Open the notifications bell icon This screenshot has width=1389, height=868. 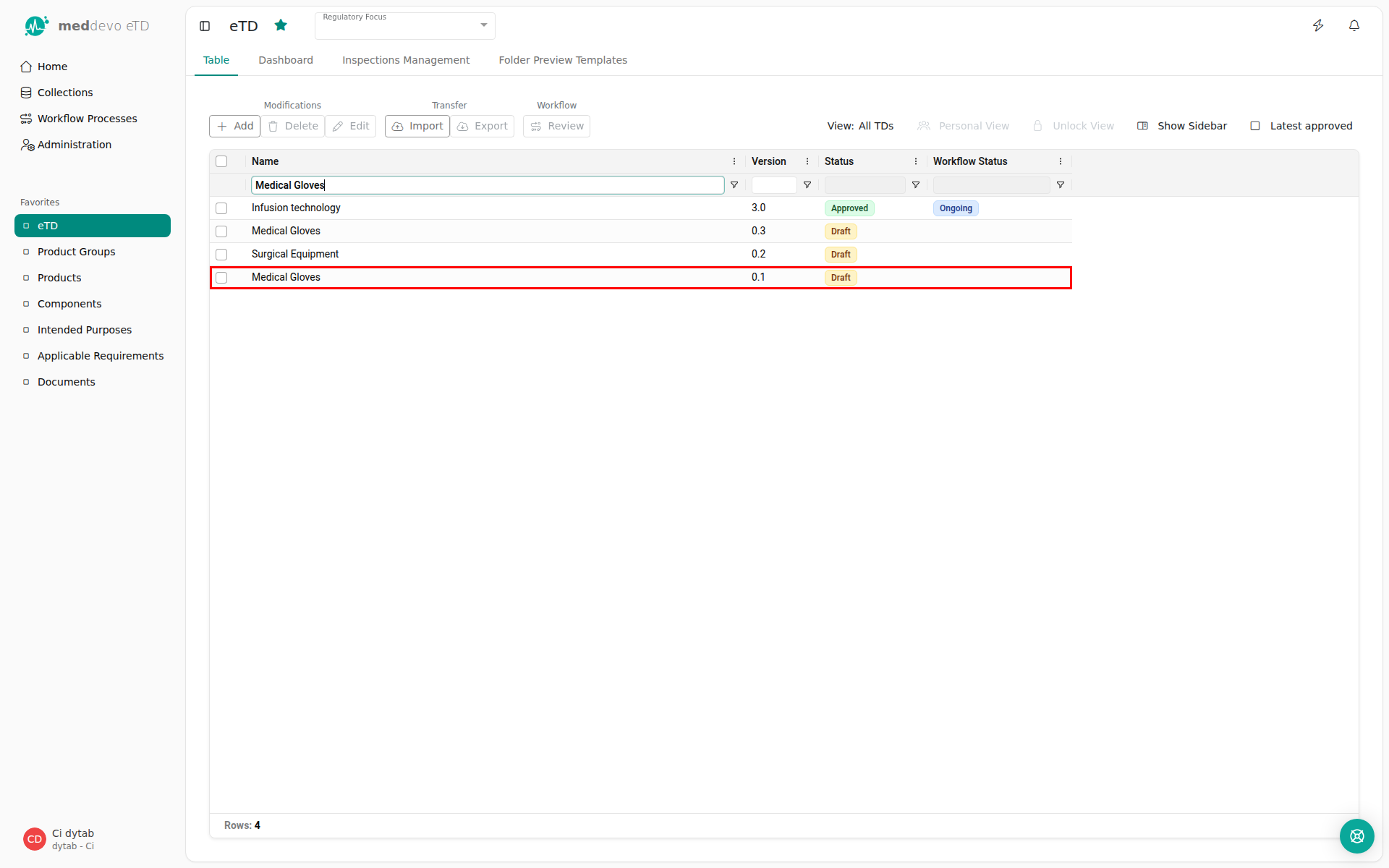[1354, 26]
